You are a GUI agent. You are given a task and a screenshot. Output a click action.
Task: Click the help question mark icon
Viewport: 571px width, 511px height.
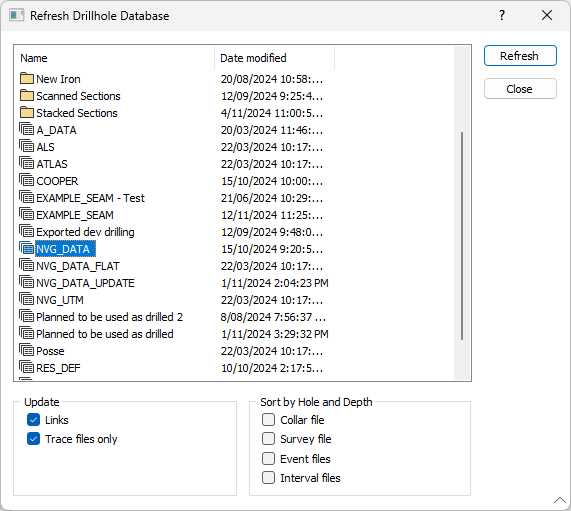(502, 15)
